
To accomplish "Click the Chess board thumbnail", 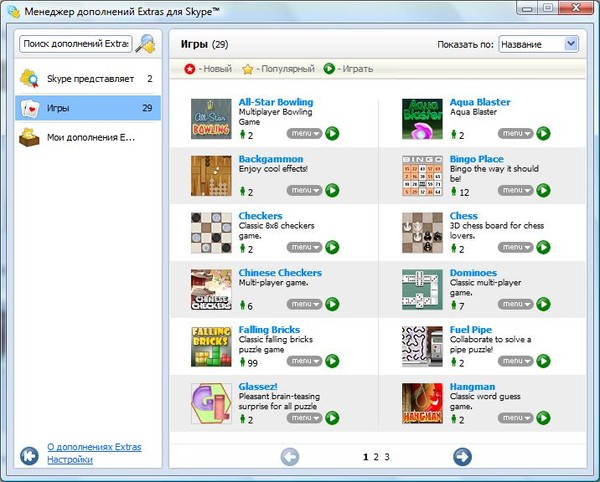I will point(422,233).
